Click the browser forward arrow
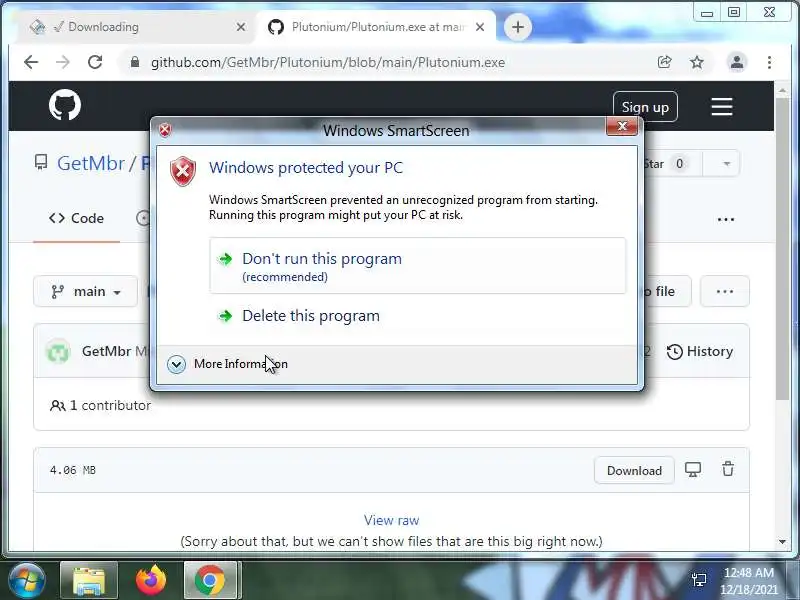800x600 pixels. [63, 62]
